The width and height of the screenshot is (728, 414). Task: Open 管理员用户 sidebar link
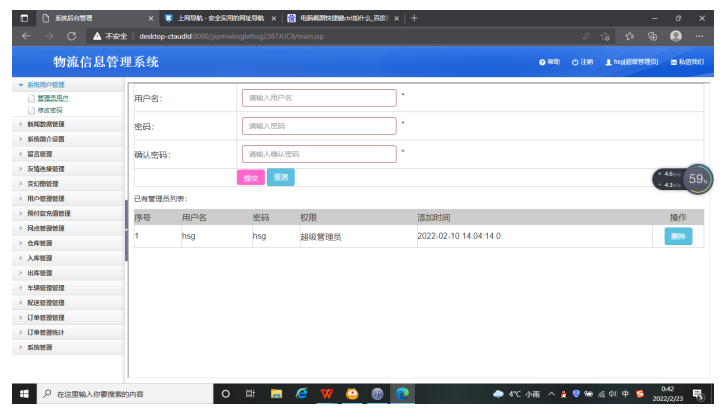pos(53,98)
